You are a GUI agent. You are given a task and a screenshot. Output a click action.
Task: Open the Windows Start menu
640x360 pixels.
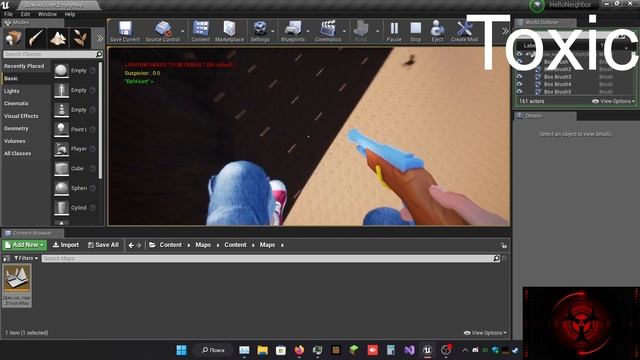tap(182, 350)
